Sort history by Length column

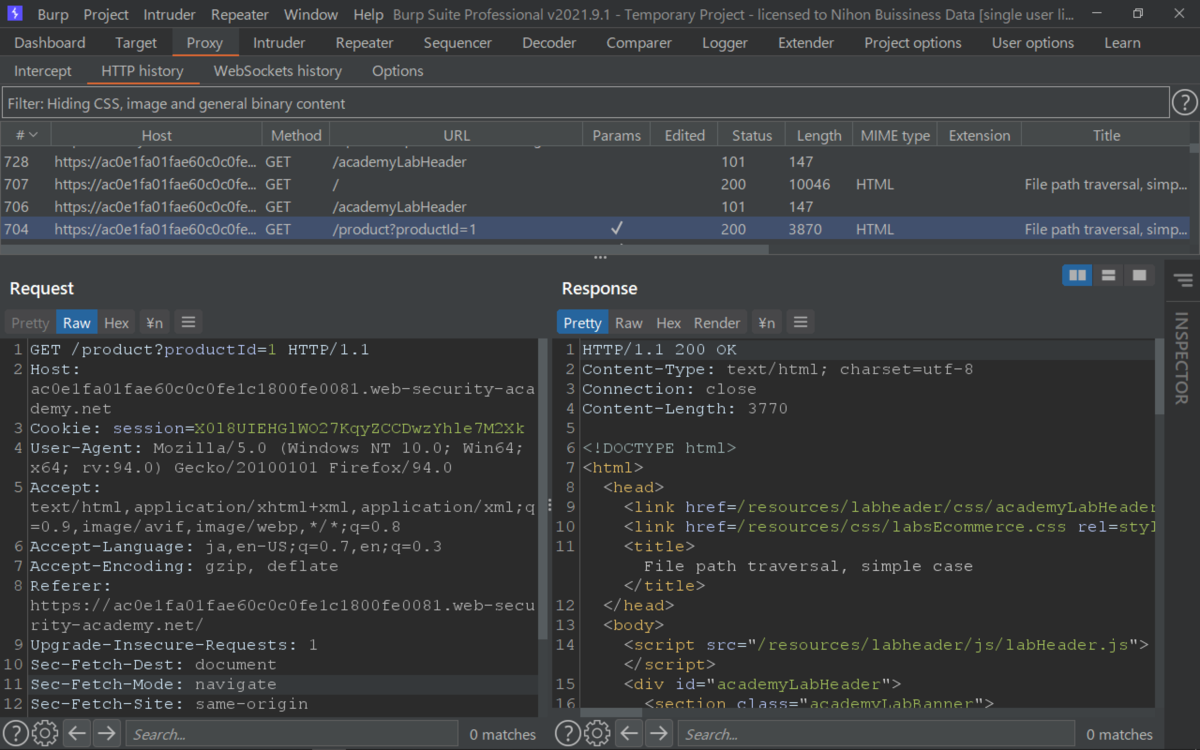pyautogui.click(x=819, y=135)
